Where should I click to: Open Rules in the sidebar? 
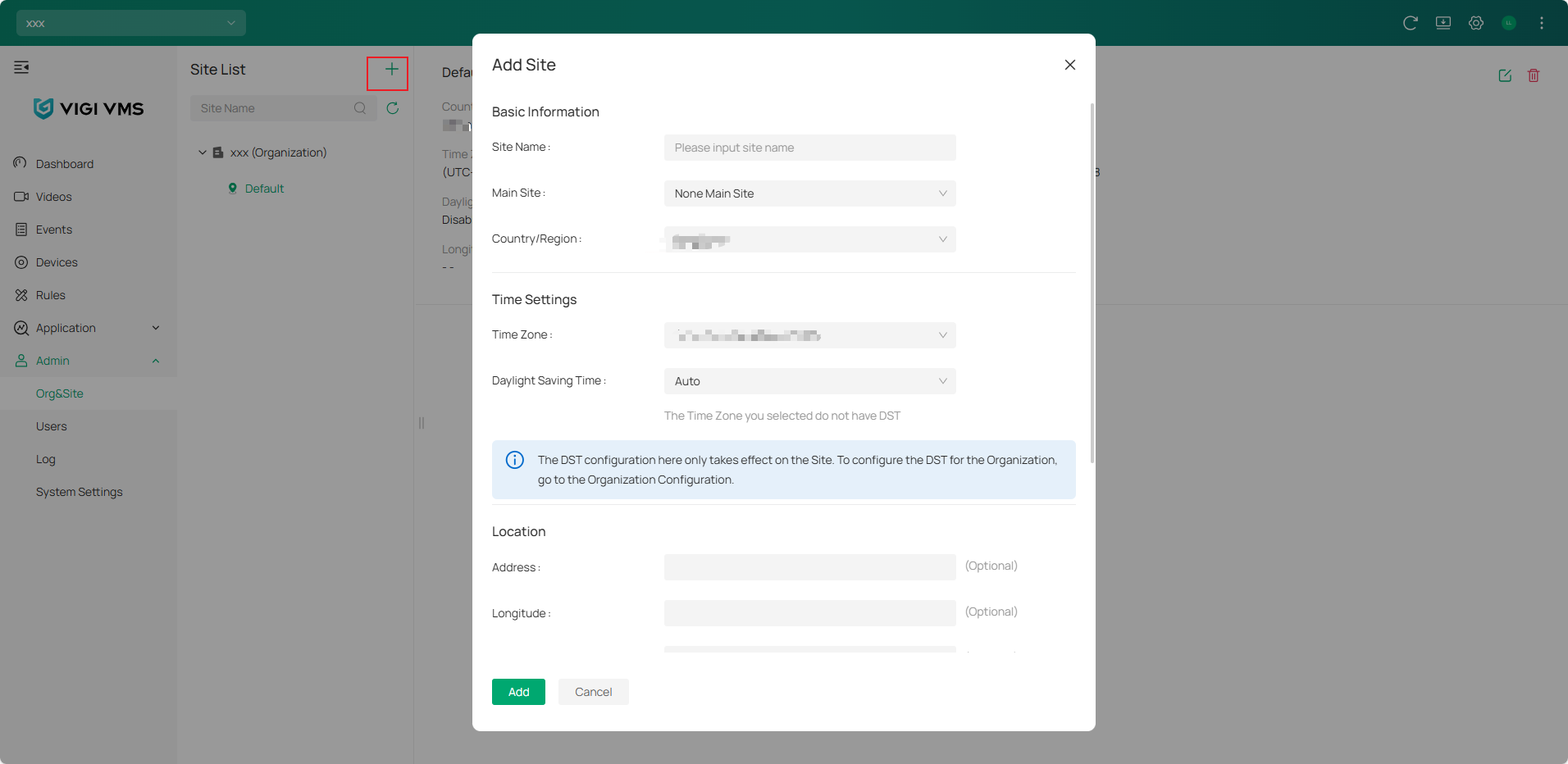pos(89,295)
